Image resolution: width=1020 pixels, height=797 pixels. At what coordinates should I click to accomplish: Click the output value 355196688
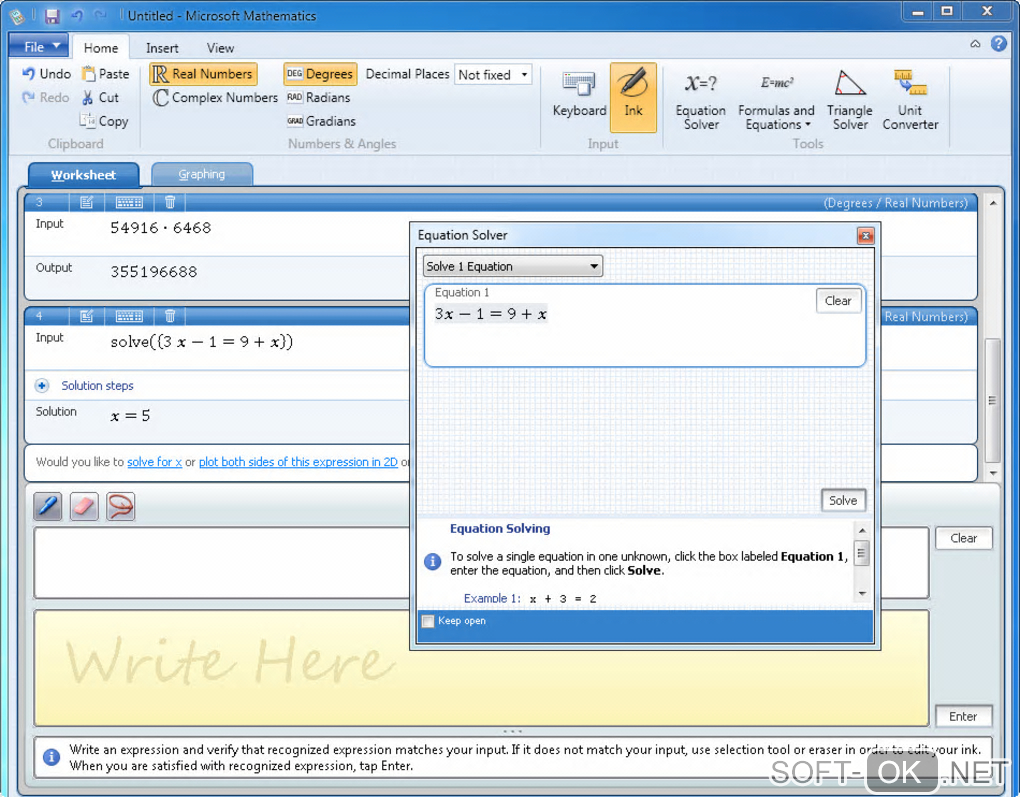coord(154,271)
